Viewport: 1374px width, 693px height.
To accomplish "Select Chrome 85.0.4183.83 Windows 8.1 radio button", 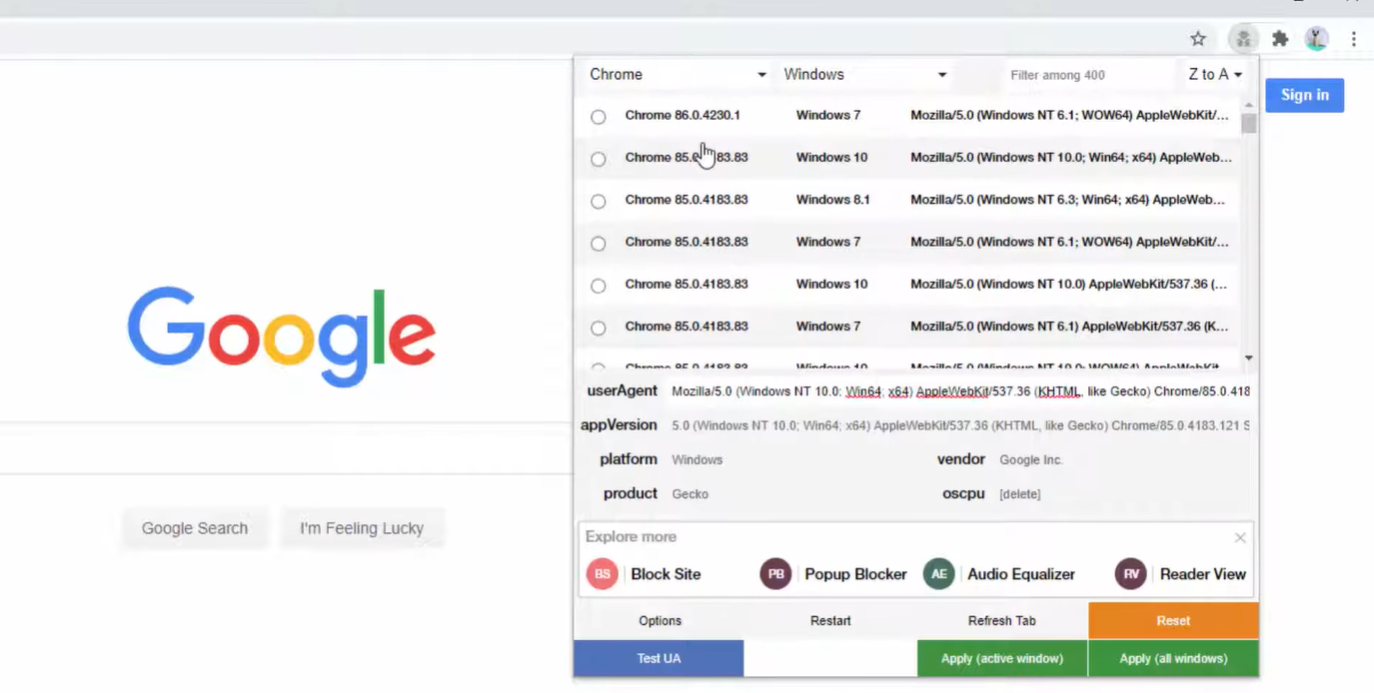I will pos(598,201).
